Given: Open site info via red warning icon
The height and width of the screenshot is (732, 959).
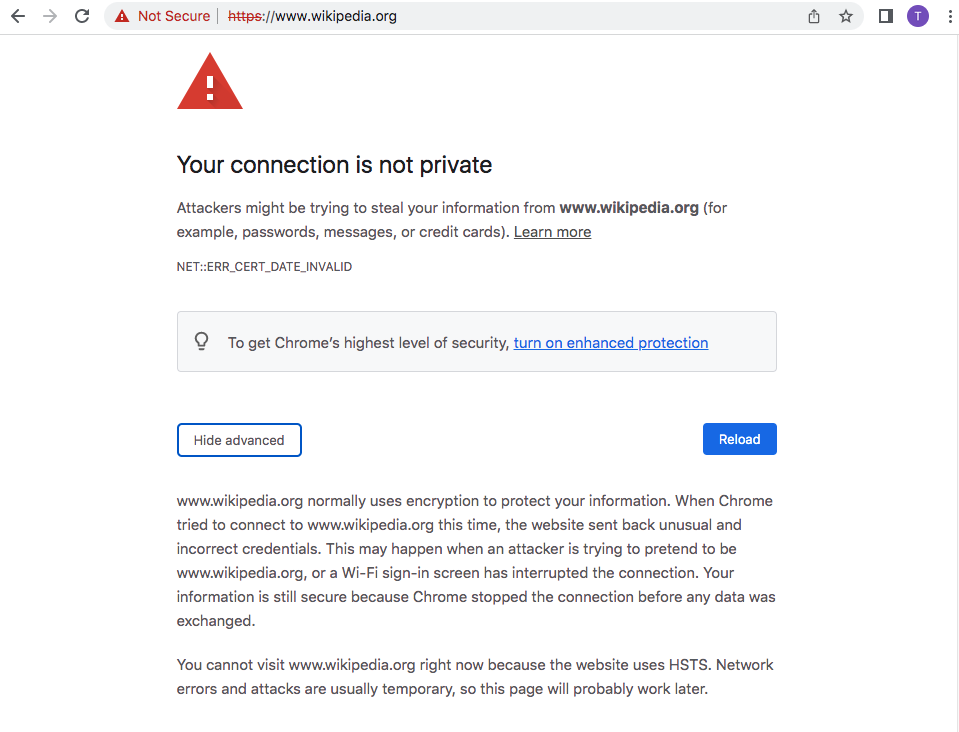Looking at the screenshot, I should pos(122,17).
